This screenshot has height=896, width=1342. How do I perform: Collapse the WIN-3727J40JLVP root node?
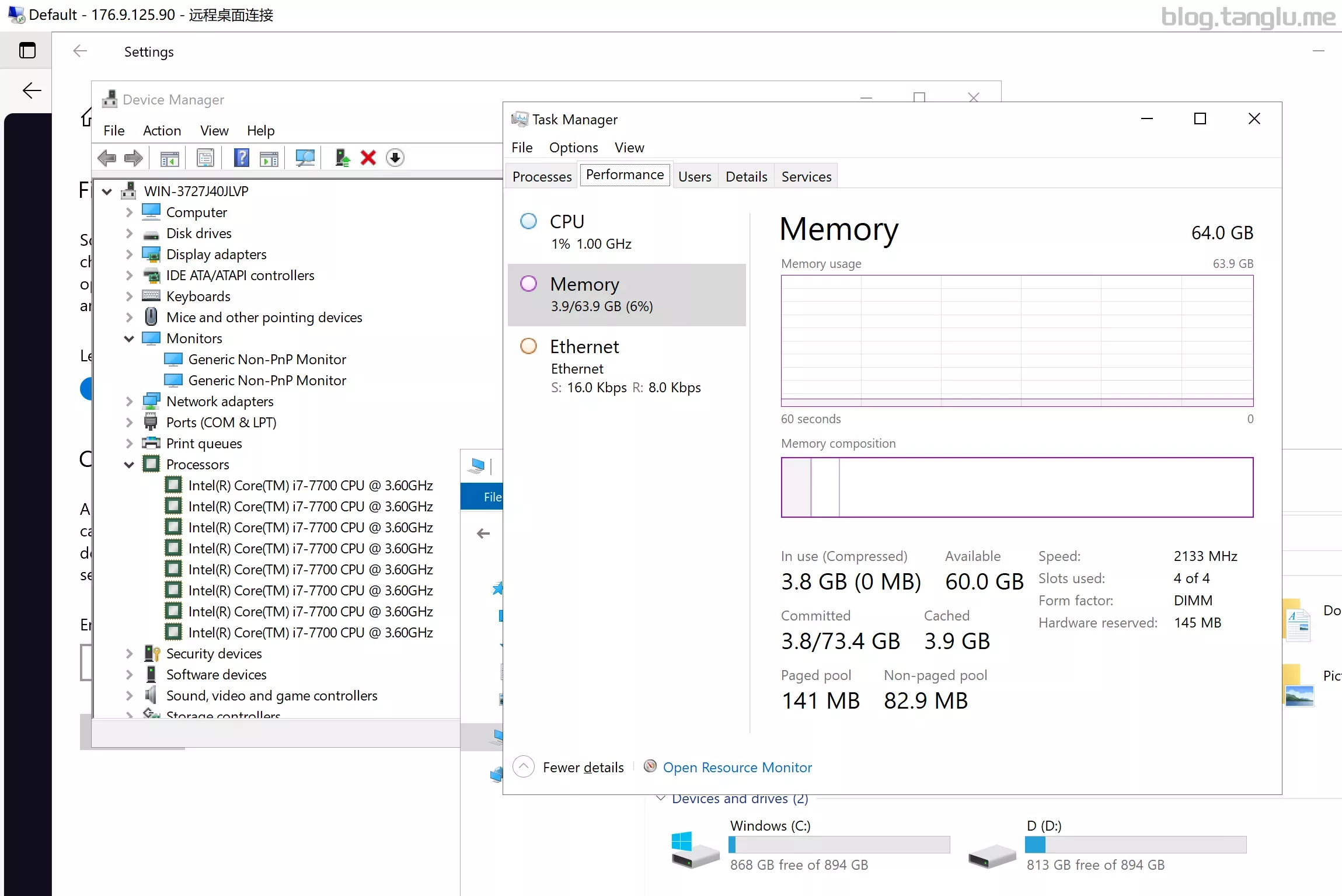(x=107, y=191)
